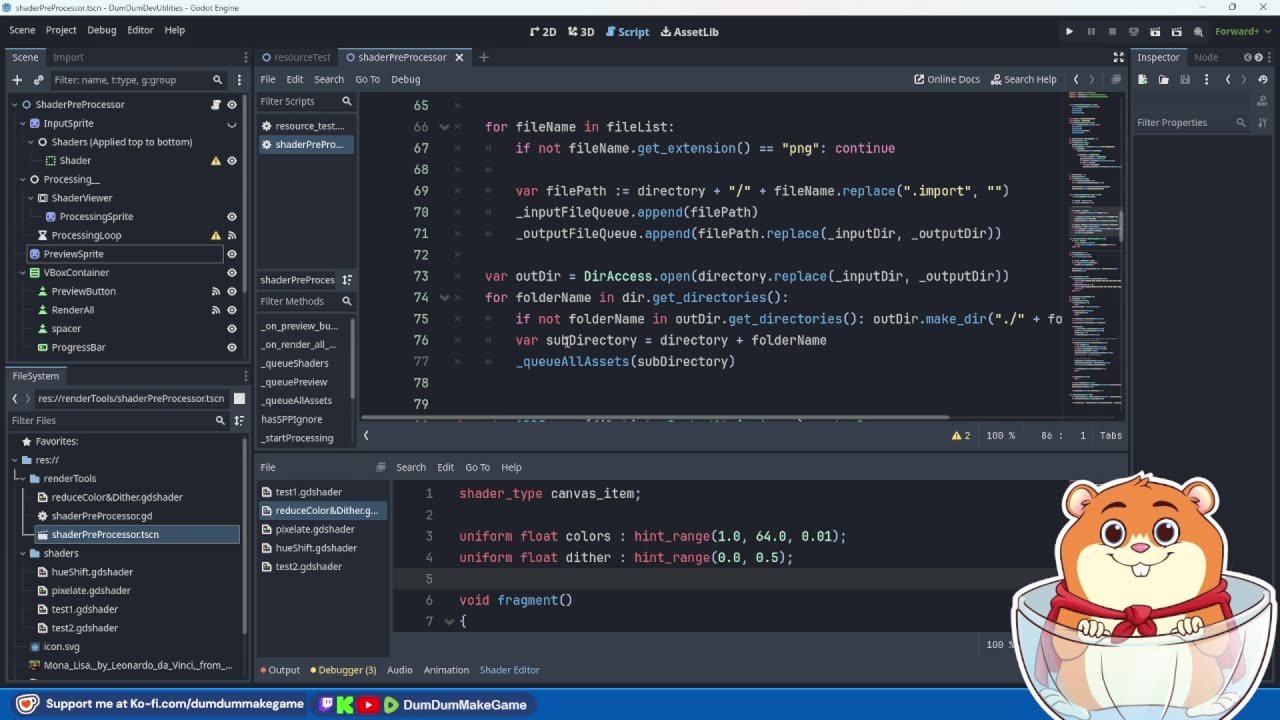This screenshot has width=1280, height=720.
Task: Open the signals icon on RenderAll
Action: 216,310
